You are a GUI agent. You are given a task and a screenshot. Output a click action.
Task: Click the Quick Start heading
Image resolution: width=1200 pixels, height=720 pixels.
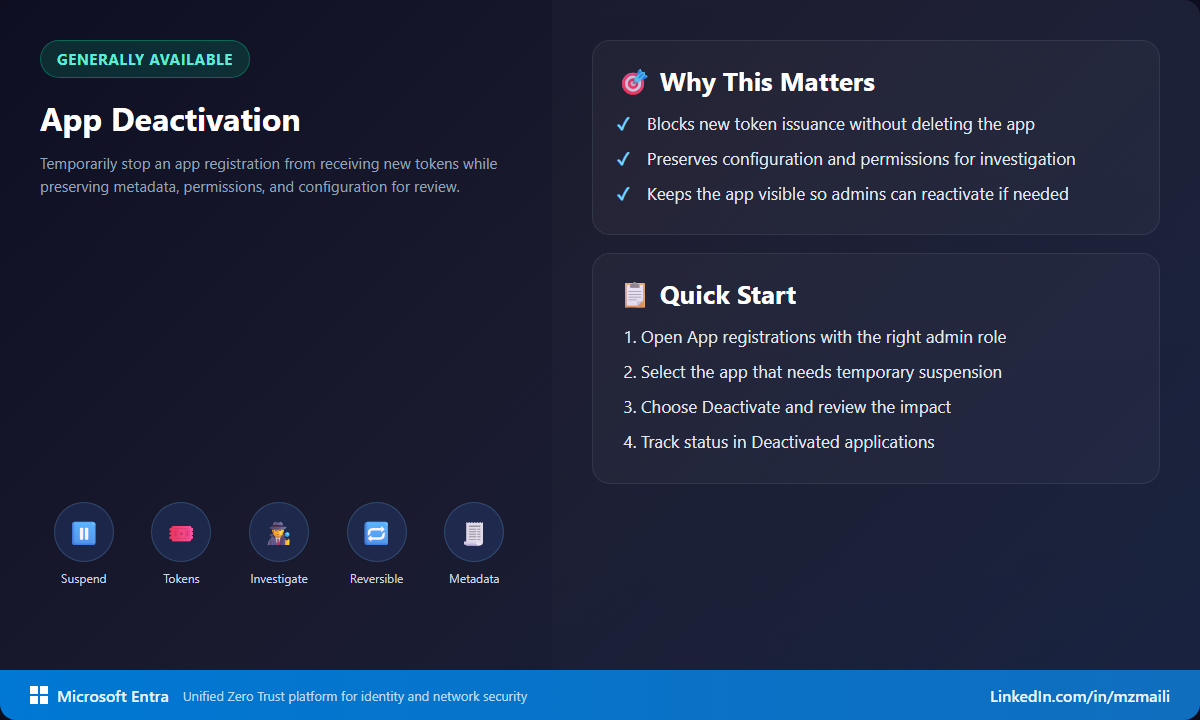click(x=728, y=295)
